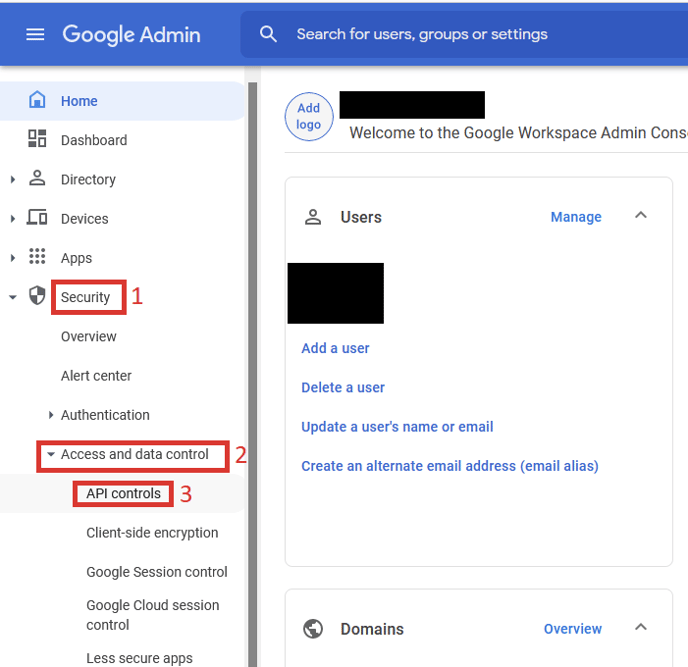This screenshot has height=667, width=688.
Task: Click the Devices icon in sidebar
Action: click(x=37, y=218)
